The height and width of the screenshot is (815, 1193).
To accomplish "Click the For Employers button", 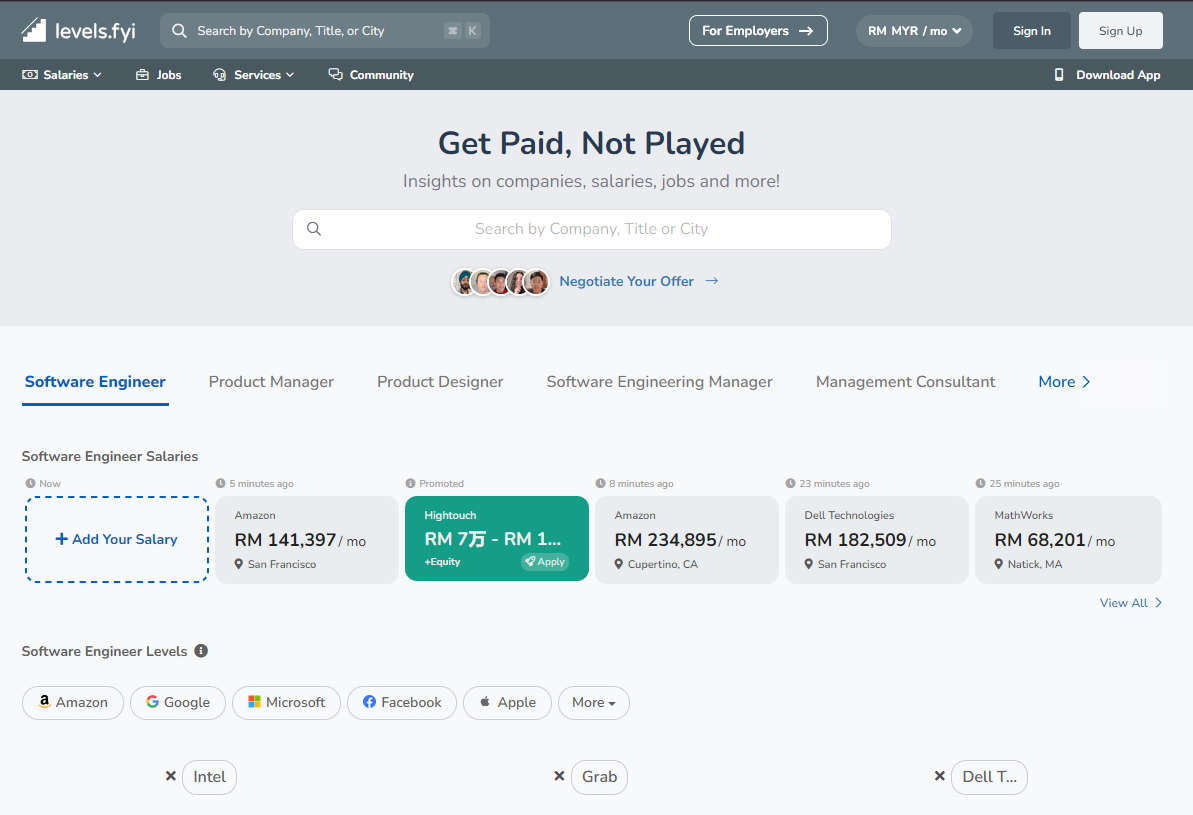I will (x=758, y=30).
